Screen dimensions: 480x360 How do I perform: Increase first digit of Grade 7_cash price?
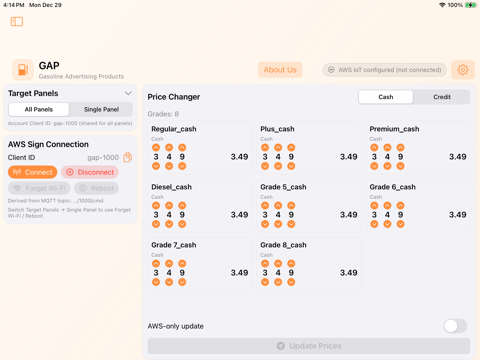tap(156, 263)
